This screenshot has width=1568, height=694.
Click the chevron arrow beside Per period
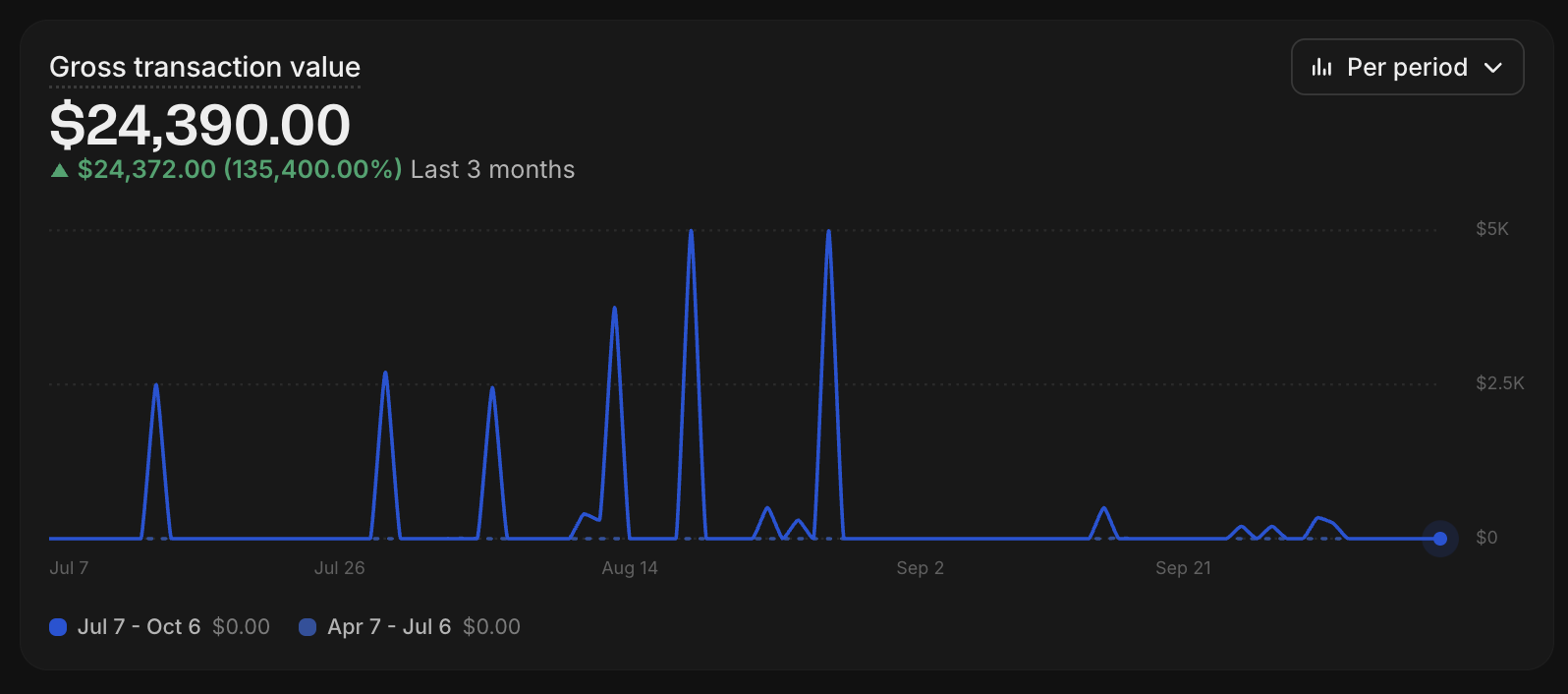(x=1493, y=68)
